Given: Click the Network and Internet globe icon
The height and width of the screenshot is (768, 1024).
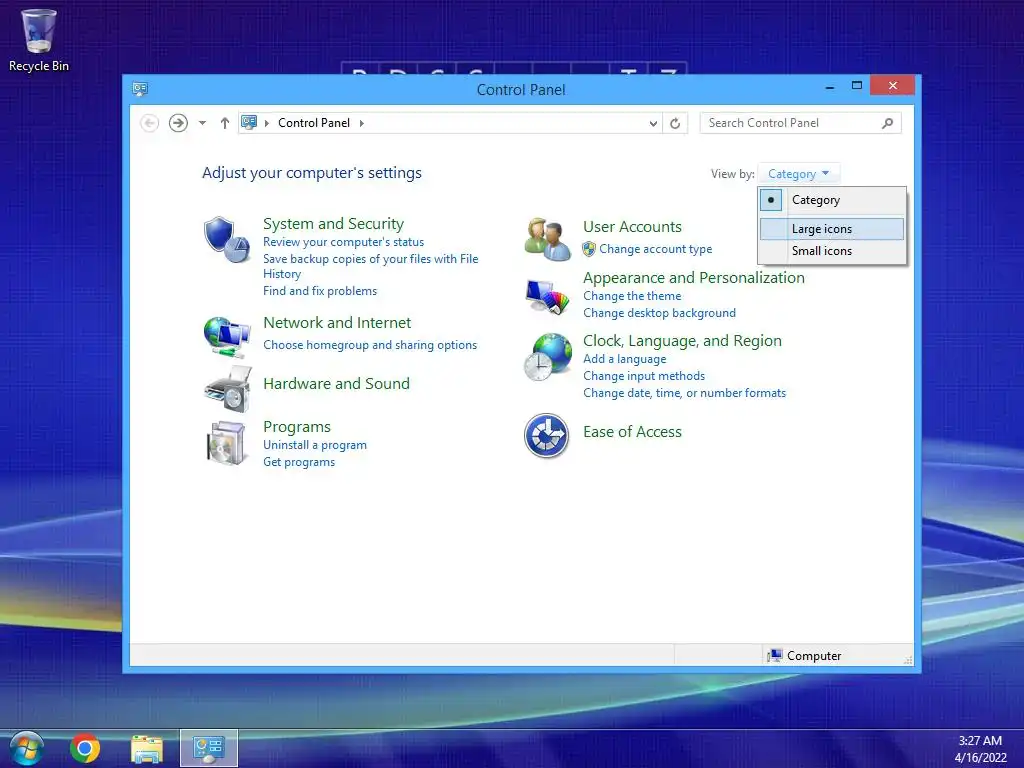Looking at the screenshot, I should click(x=227, y=336).
